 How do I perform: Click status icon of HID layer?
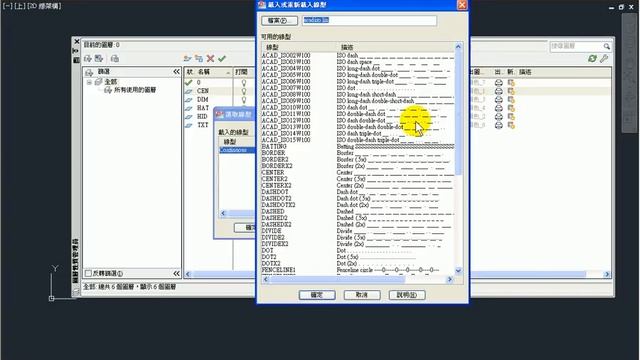coord(189,117)
